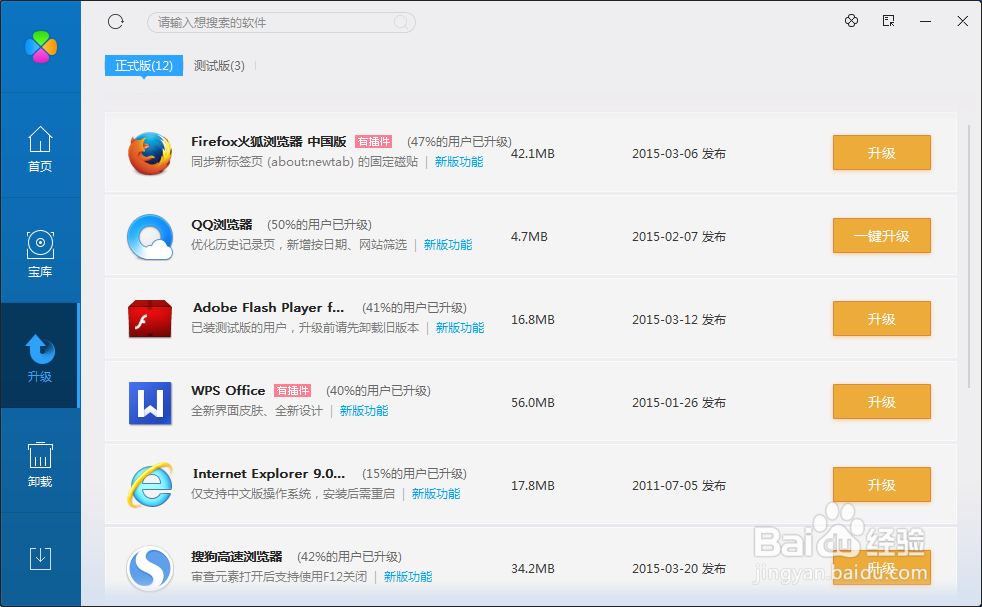Close the software manager window
982x607 pixels.
click(x=963, y=21)
